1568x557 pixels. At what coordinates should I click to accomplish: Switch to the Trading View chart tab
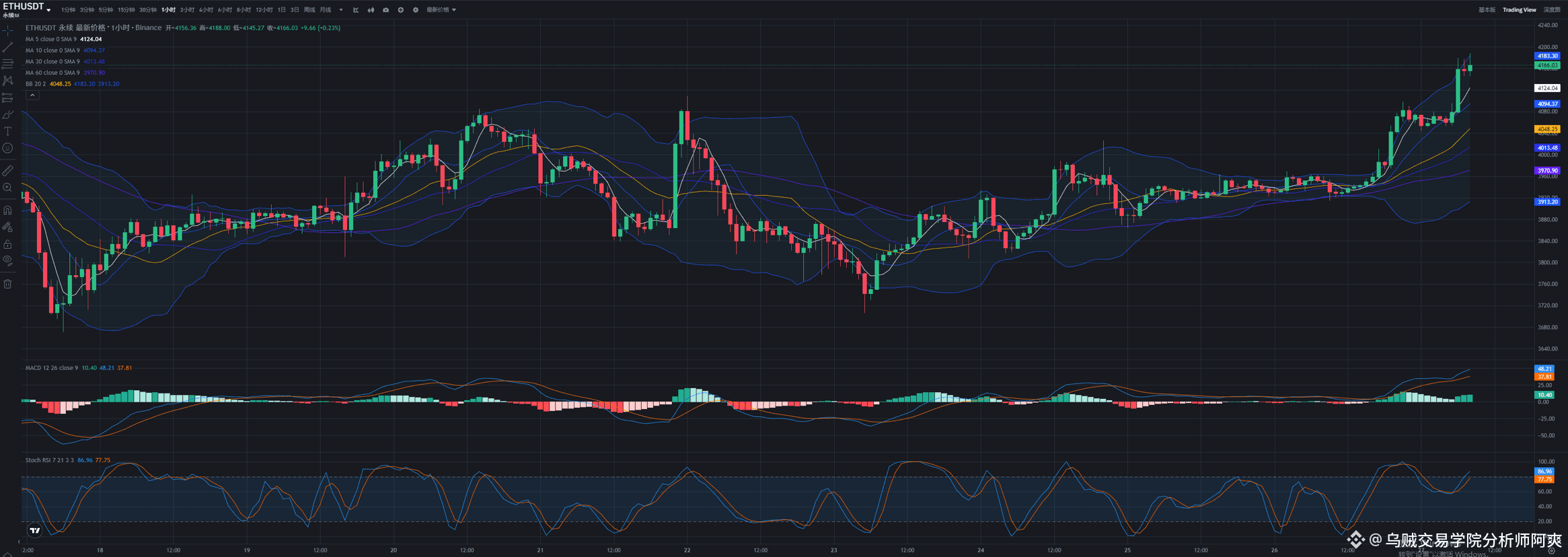(1519, 10)
